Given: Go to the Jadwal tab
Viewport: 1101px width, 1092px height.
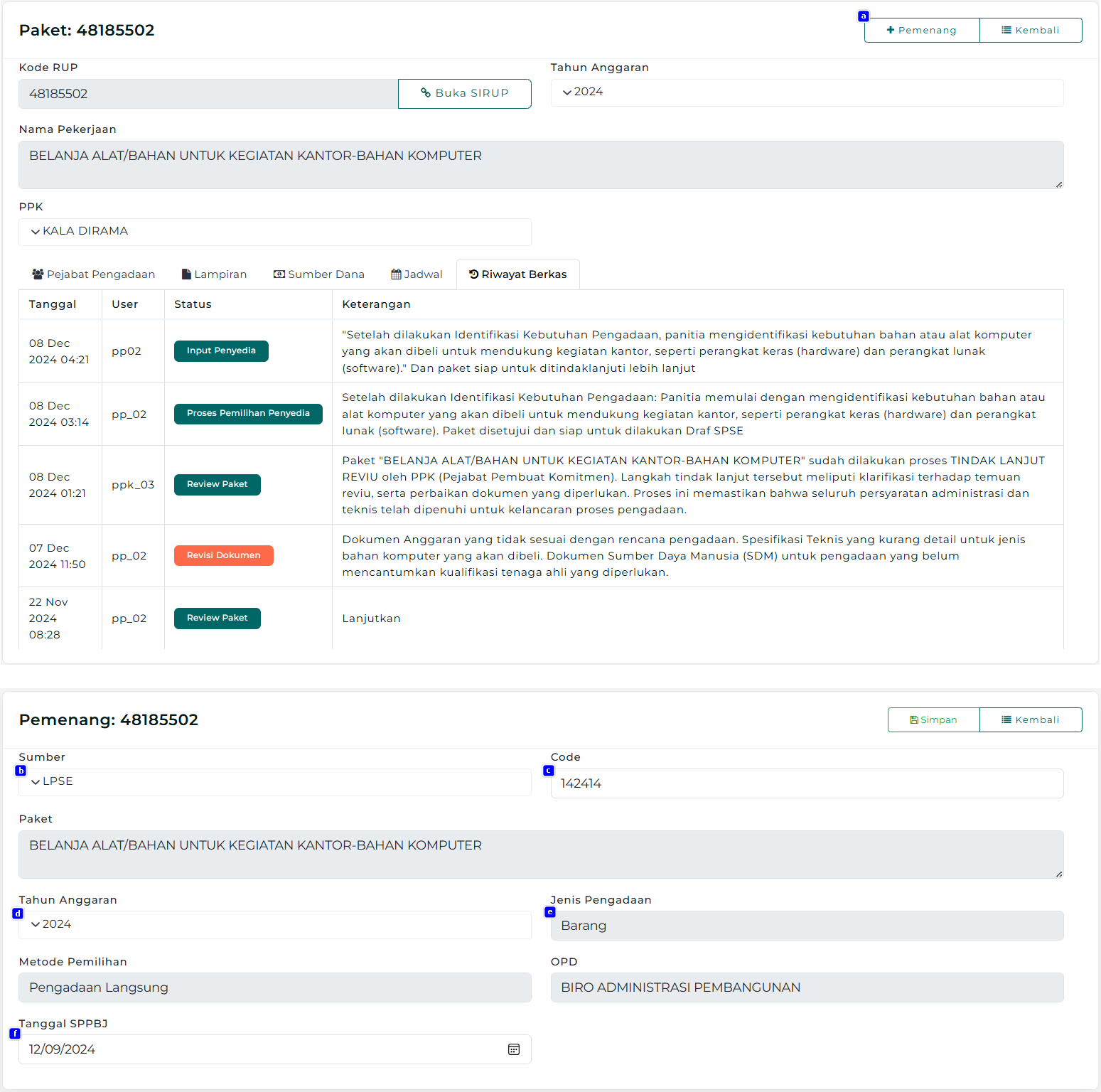Looking at the screenshot, I should tap(417, 274).
